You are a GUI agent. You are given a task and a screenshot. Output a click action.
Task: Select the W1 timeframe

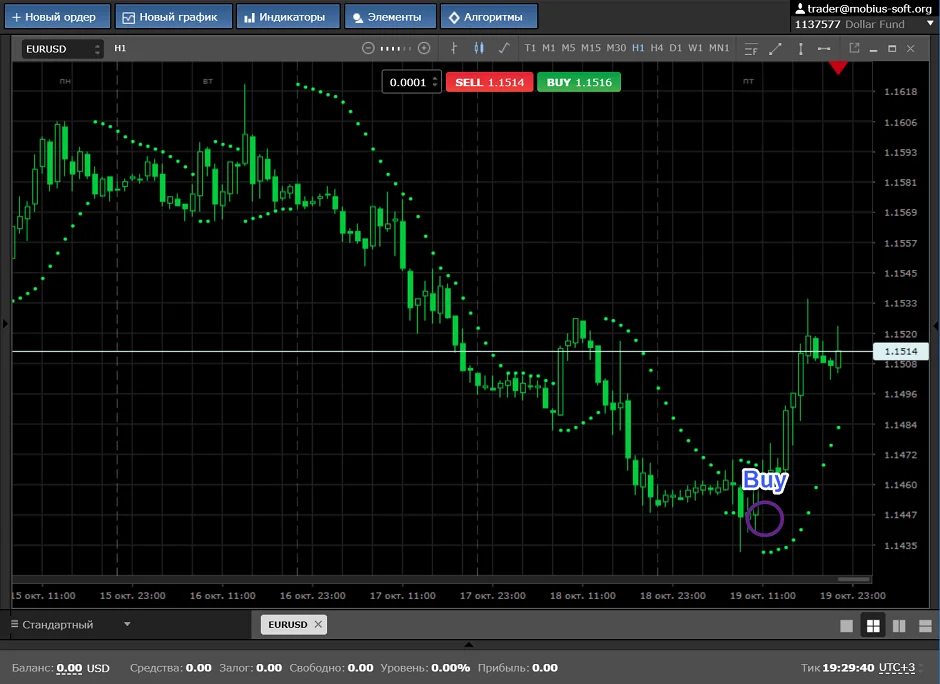coord(695,48)
